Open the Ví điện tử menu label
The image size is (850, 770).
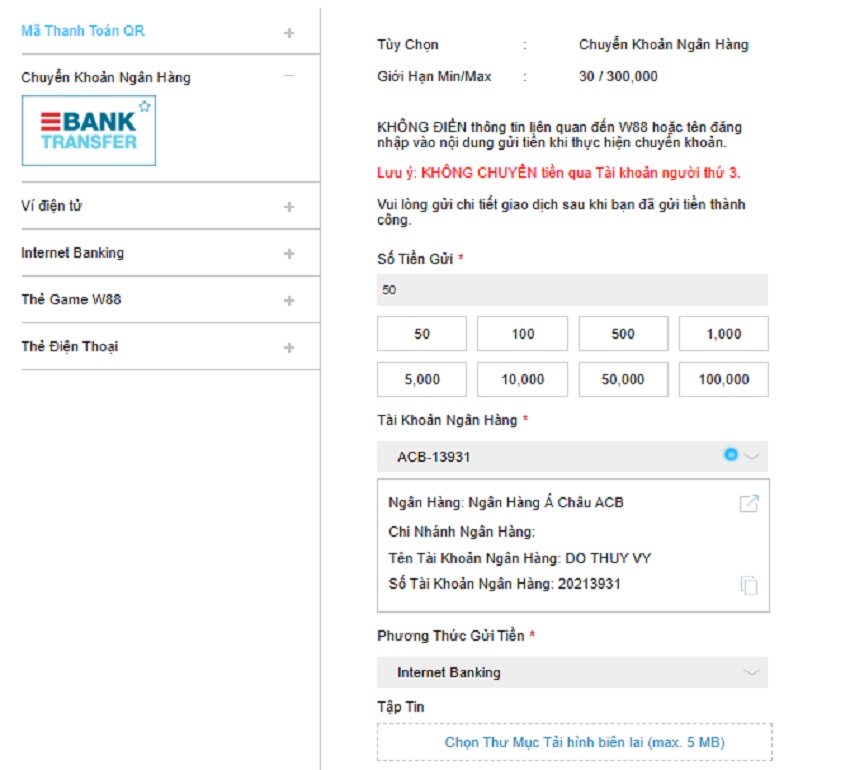click(51, 206)
